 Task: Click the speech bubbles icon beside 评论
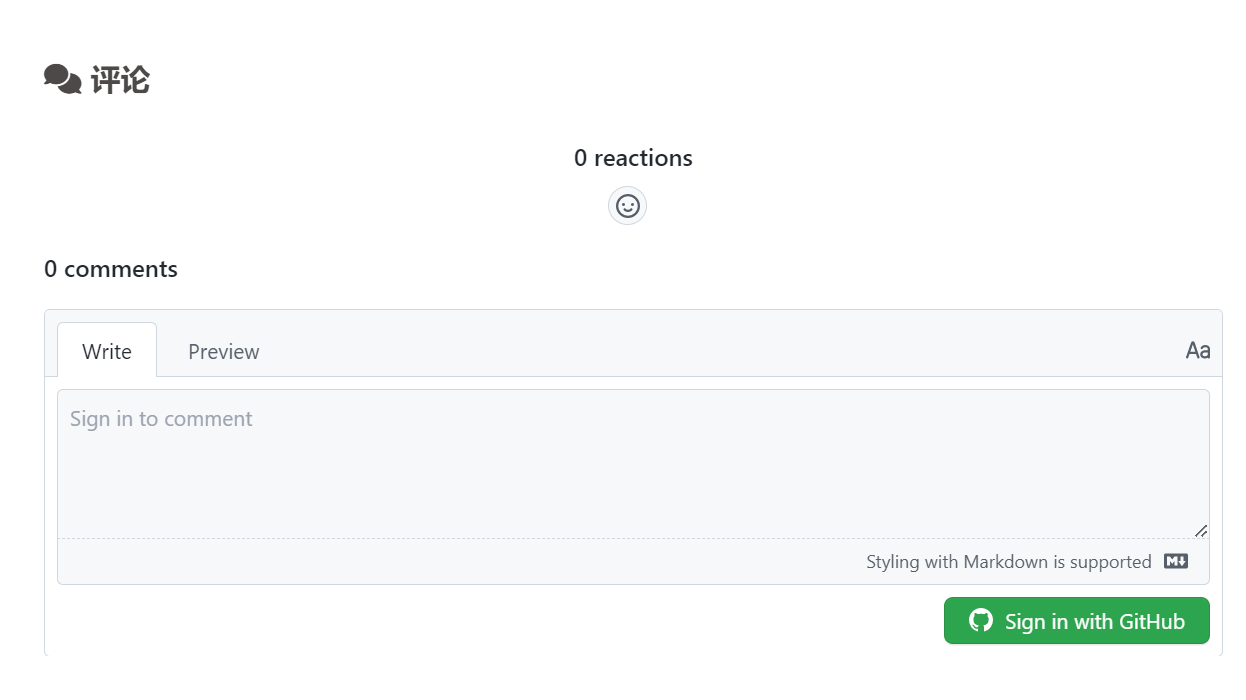pyautogui.click(x=62, y=79)
